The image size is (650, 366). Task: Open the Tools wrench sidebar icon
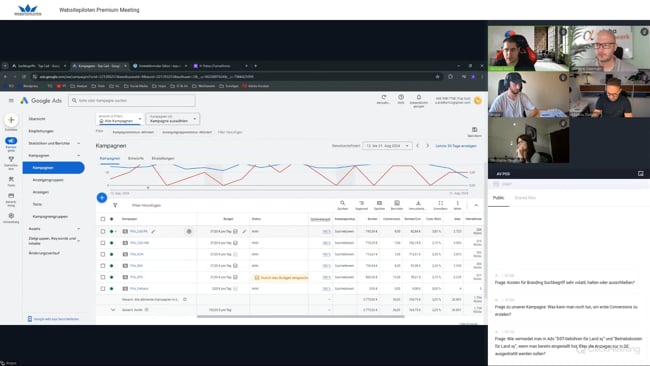click(11, 179)
